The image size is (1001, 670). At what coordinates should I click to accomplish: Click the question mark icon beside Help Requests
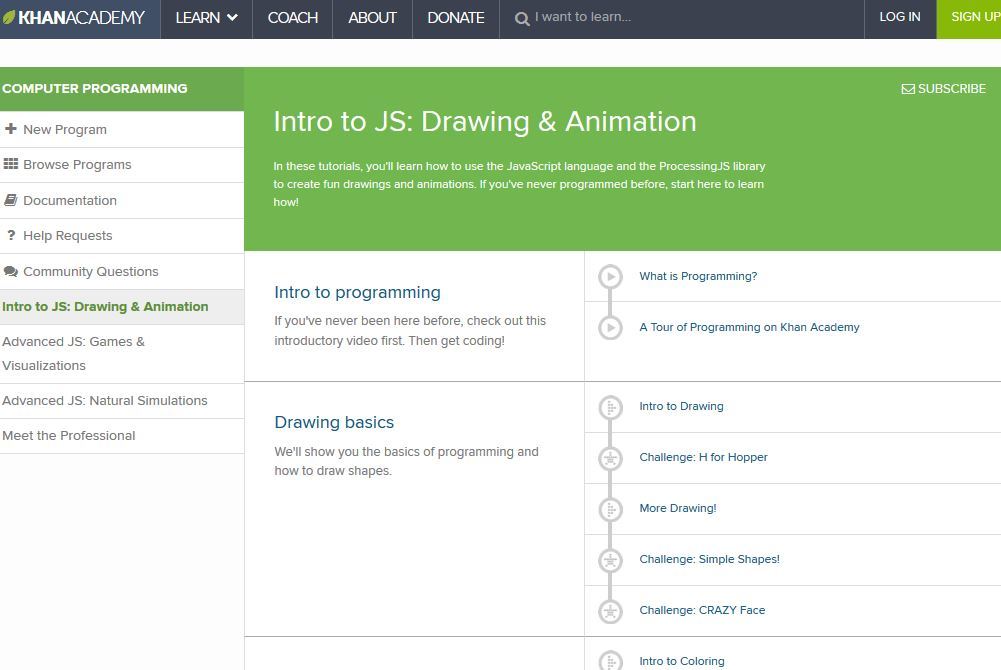point(11,235)
